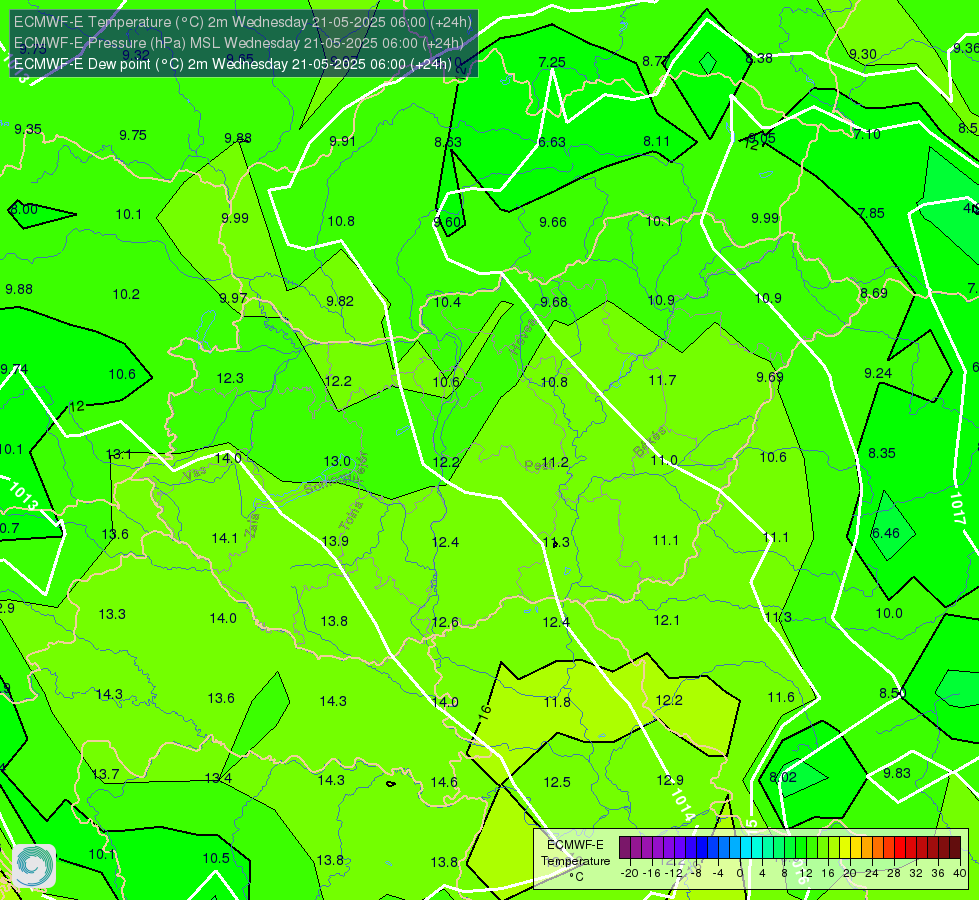979x900 pixels.
Task: Click the legend tick label '-12'
Action: [x=673, y=873]
